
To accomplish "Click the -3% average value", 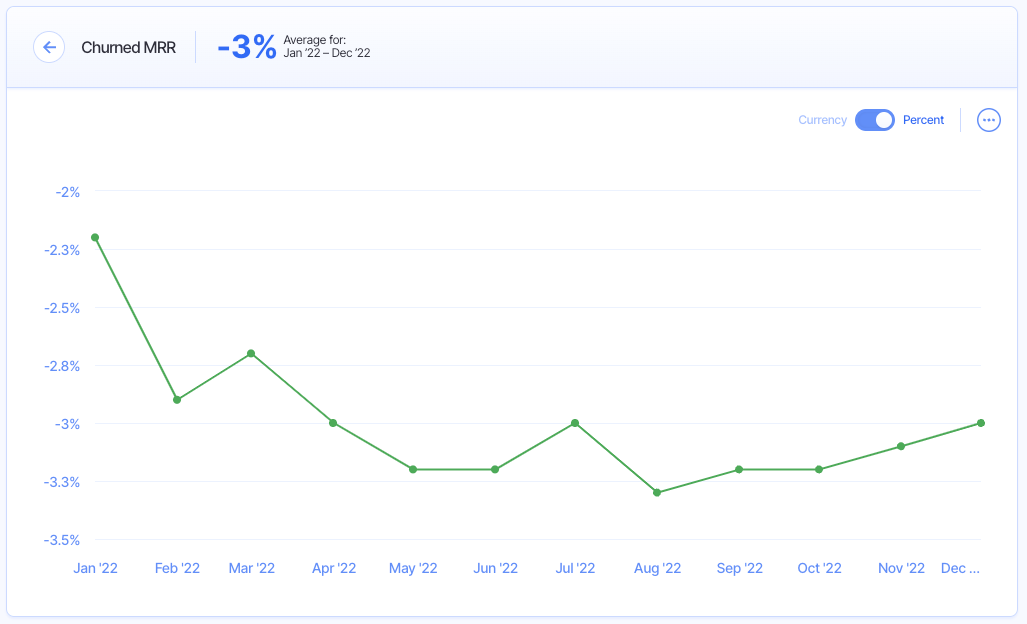I will [x=246, y=47].
